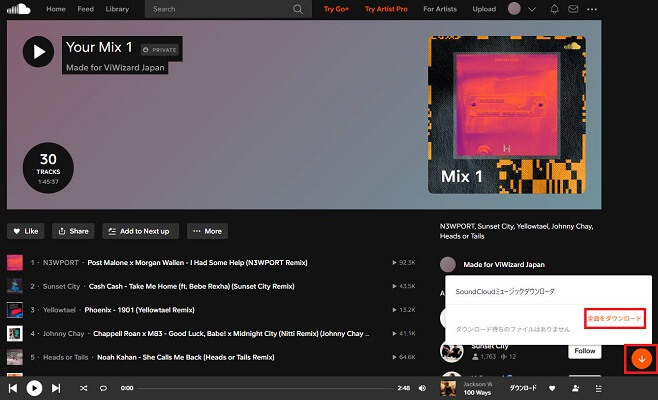Screen dimensions: 658x400
Task: Open the More options button
Action: 207,231
